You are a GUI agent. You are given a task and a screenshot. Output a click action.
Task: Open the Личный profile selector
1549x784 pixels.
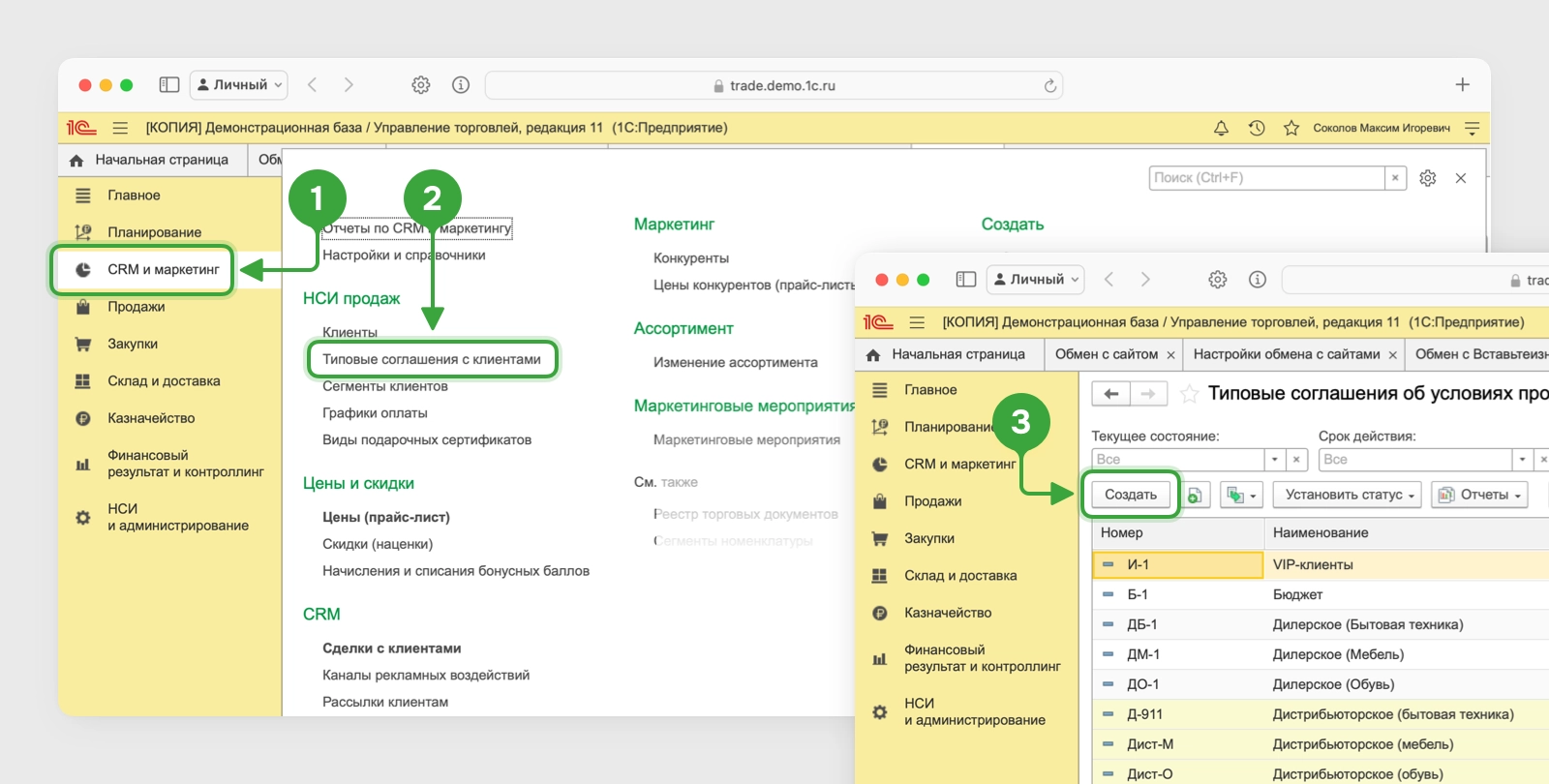pos(239,85)
